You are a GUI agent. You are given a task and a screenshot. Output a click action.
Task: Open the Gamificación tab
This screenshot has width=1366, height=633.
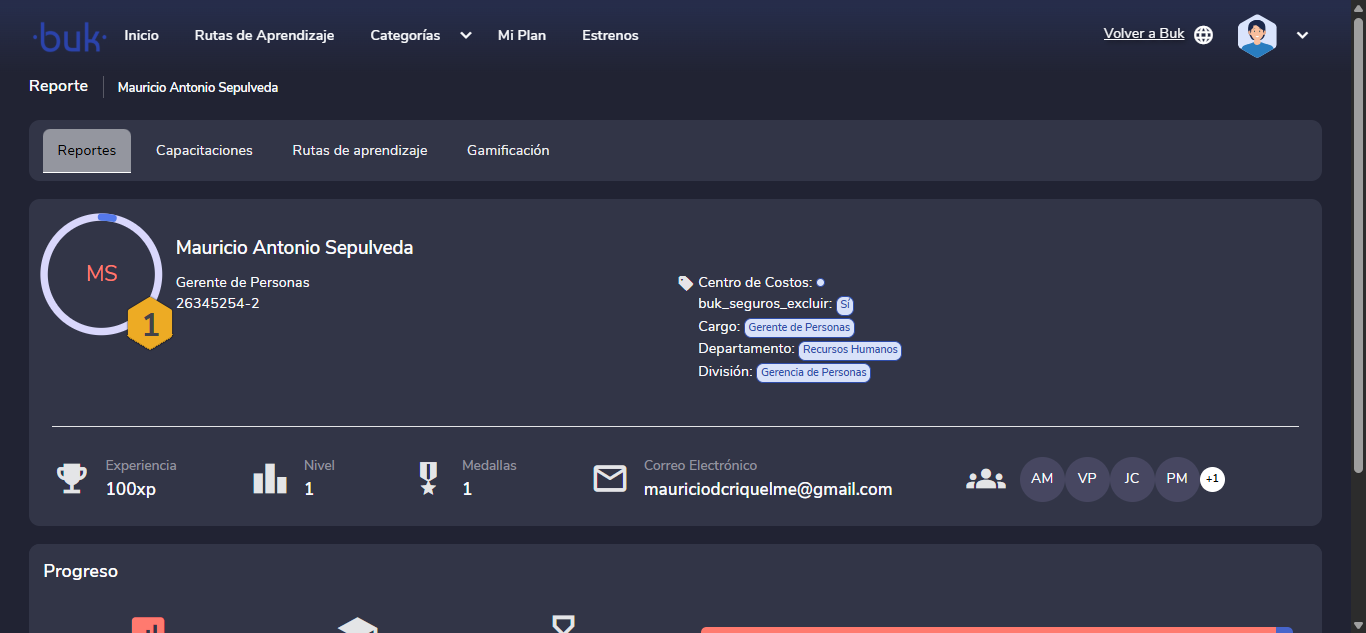click(x=508, y=151)
